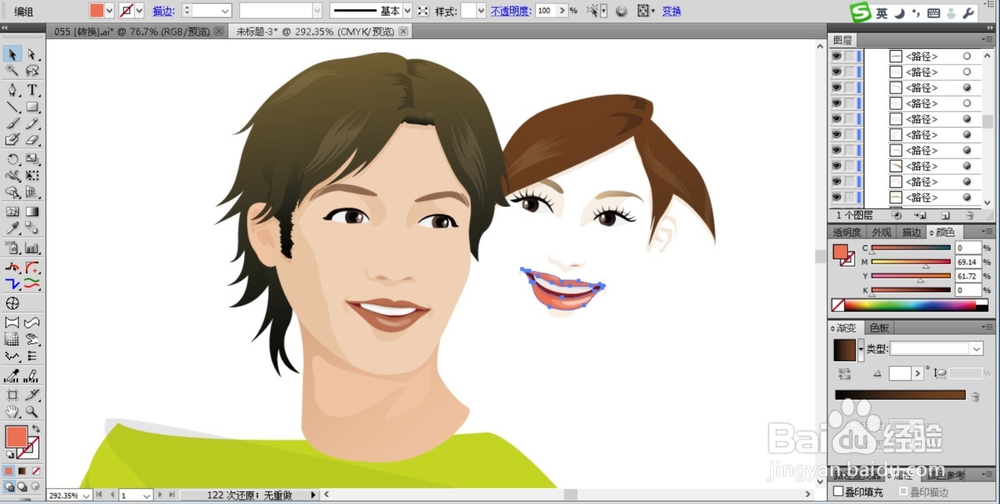Screen dimensions: 1000x504
Task: Open the 色板 panel tab
Action: 879,327
